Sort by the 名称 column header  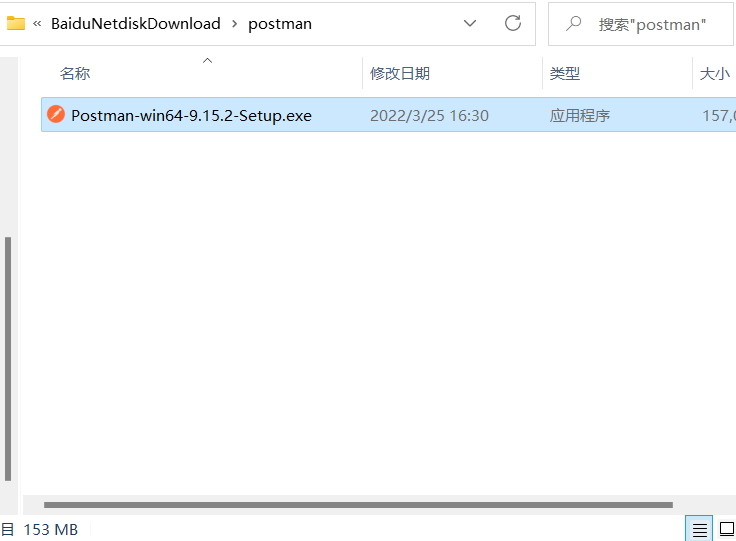click(x=75, y=74)
